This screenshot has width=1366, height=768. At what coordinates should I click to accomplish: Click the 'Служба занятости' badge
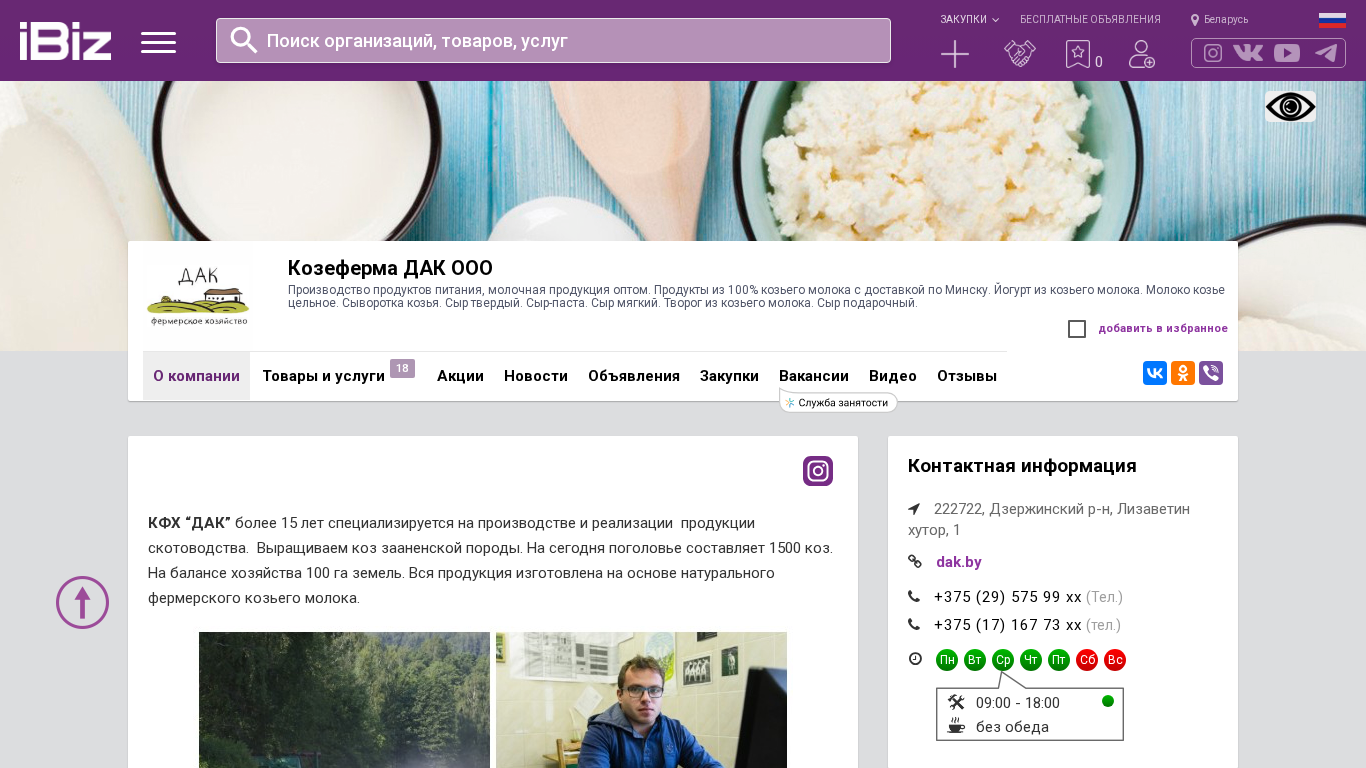(838, 402)
